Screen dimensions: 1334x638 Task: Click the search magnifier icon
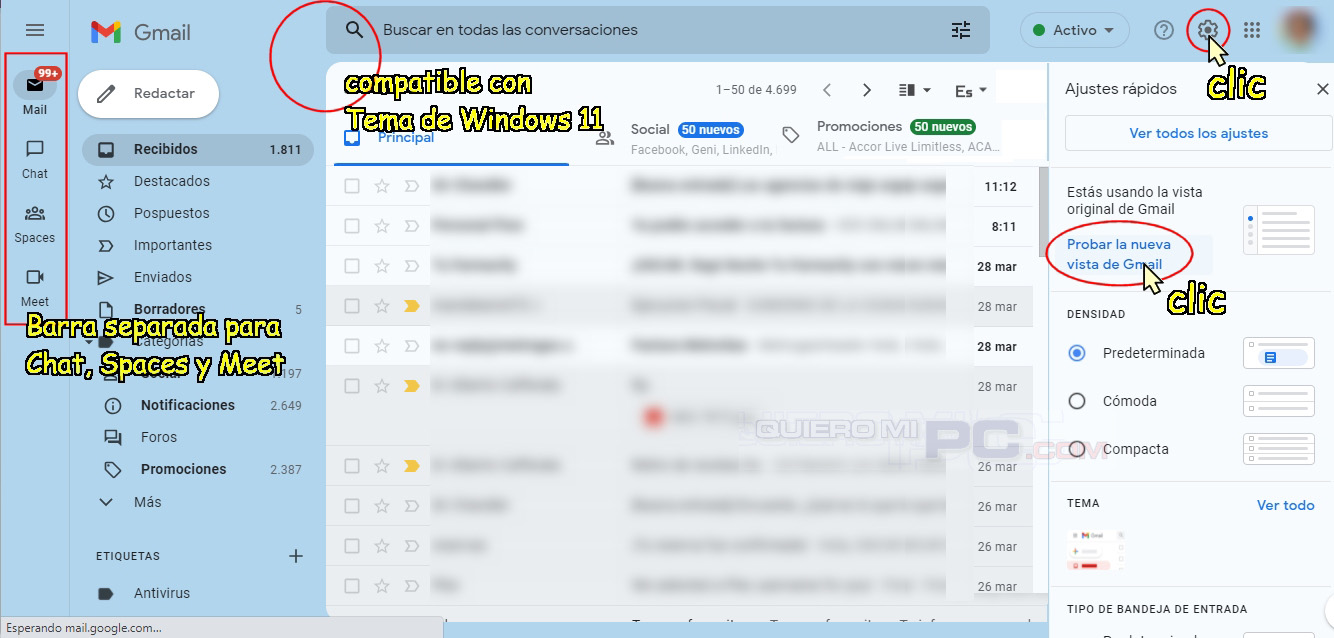click(354, 30)
